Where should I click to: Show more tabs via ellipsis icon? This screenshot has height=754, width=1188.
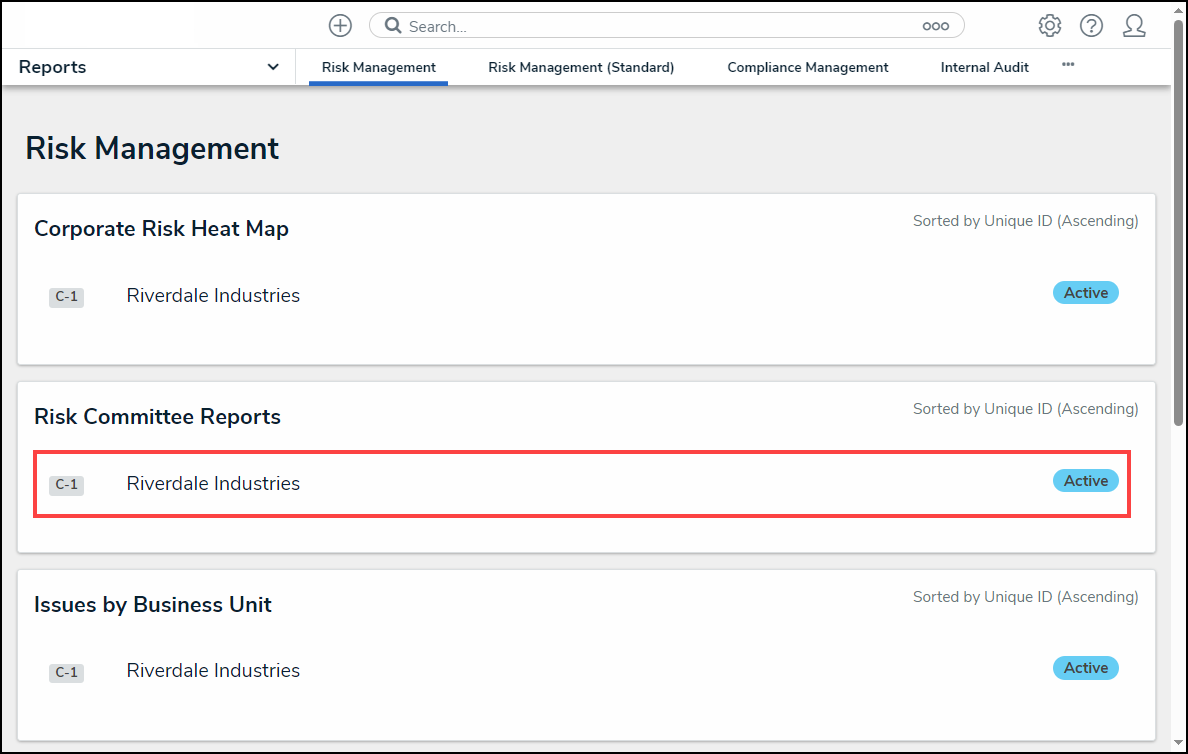pyautogui.click(x=1068, y=65)
